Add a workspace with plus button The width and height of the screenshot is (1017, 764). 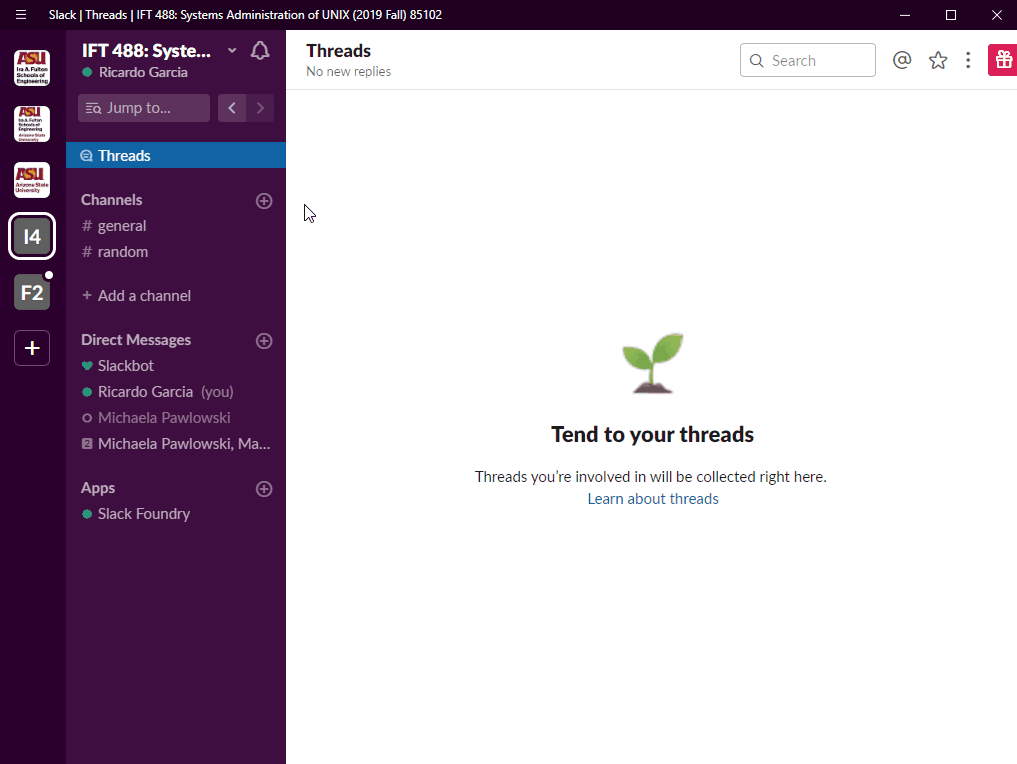[32, 348]
